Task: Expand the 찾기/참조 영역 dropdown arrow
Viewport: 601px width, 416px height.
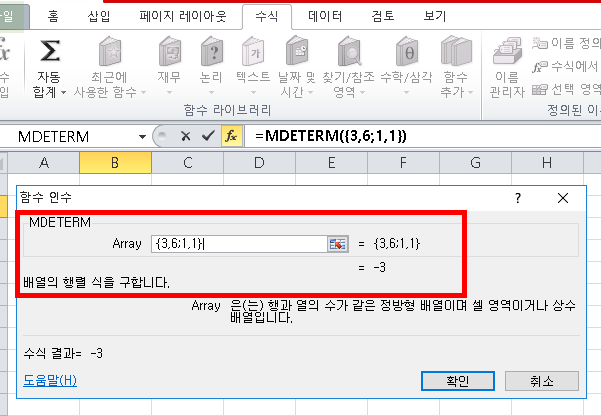Action: tap(362, 92)
